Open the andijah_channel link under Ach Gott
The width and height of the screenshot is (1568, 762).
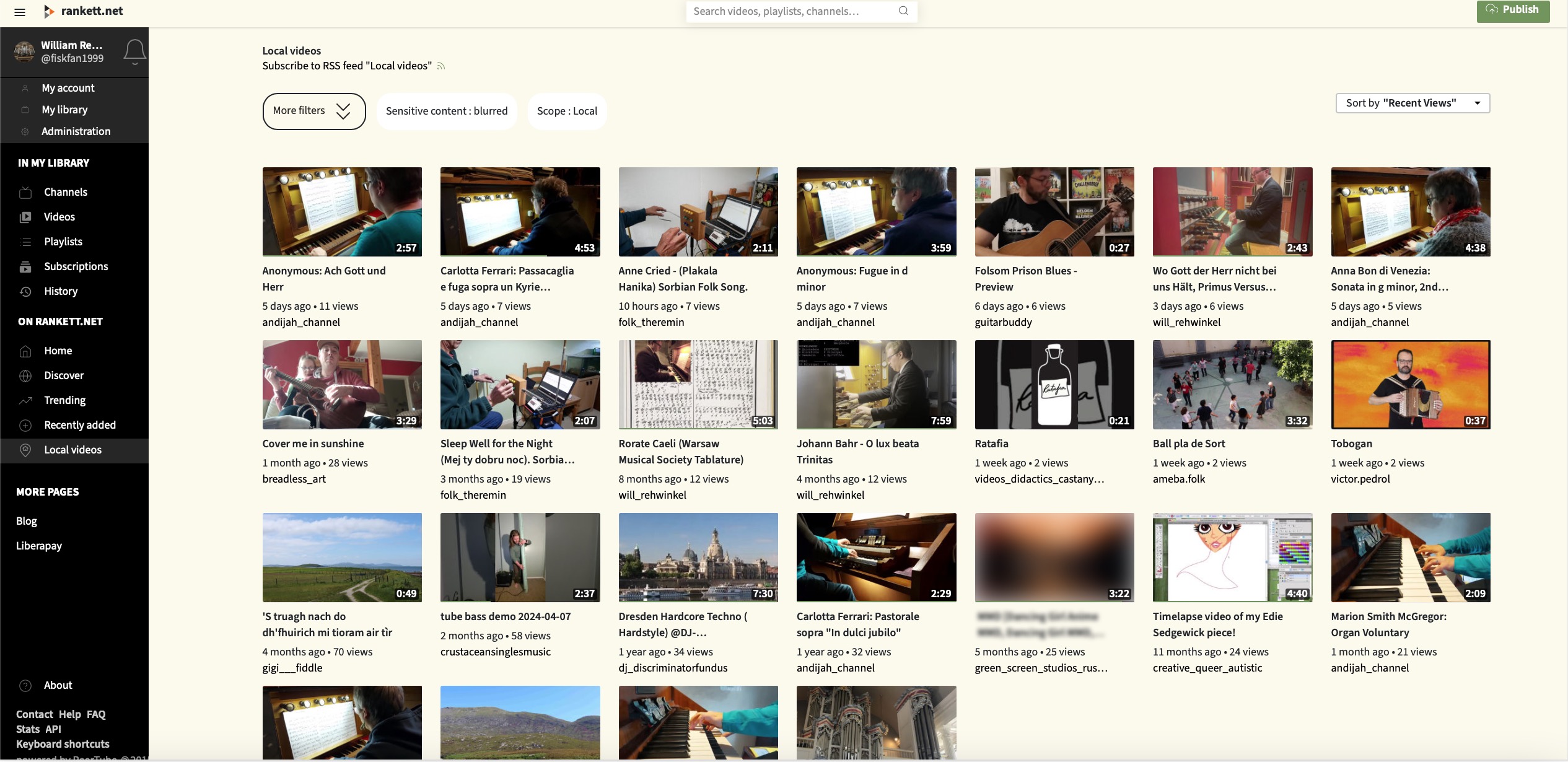tap(301, 322)
